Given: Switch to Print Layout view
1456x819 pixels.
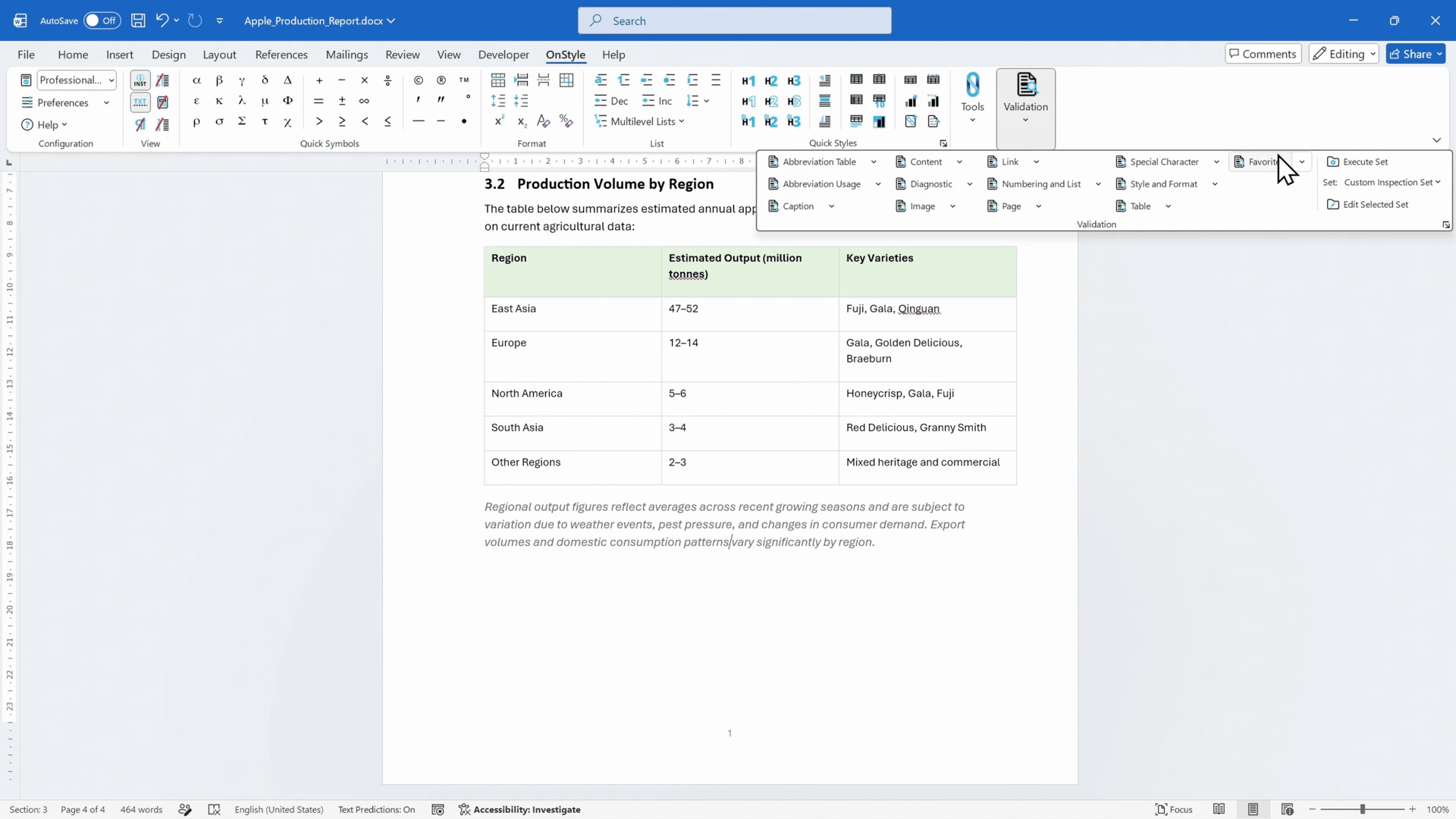Looking at the screenshot, I should 1253,810.
